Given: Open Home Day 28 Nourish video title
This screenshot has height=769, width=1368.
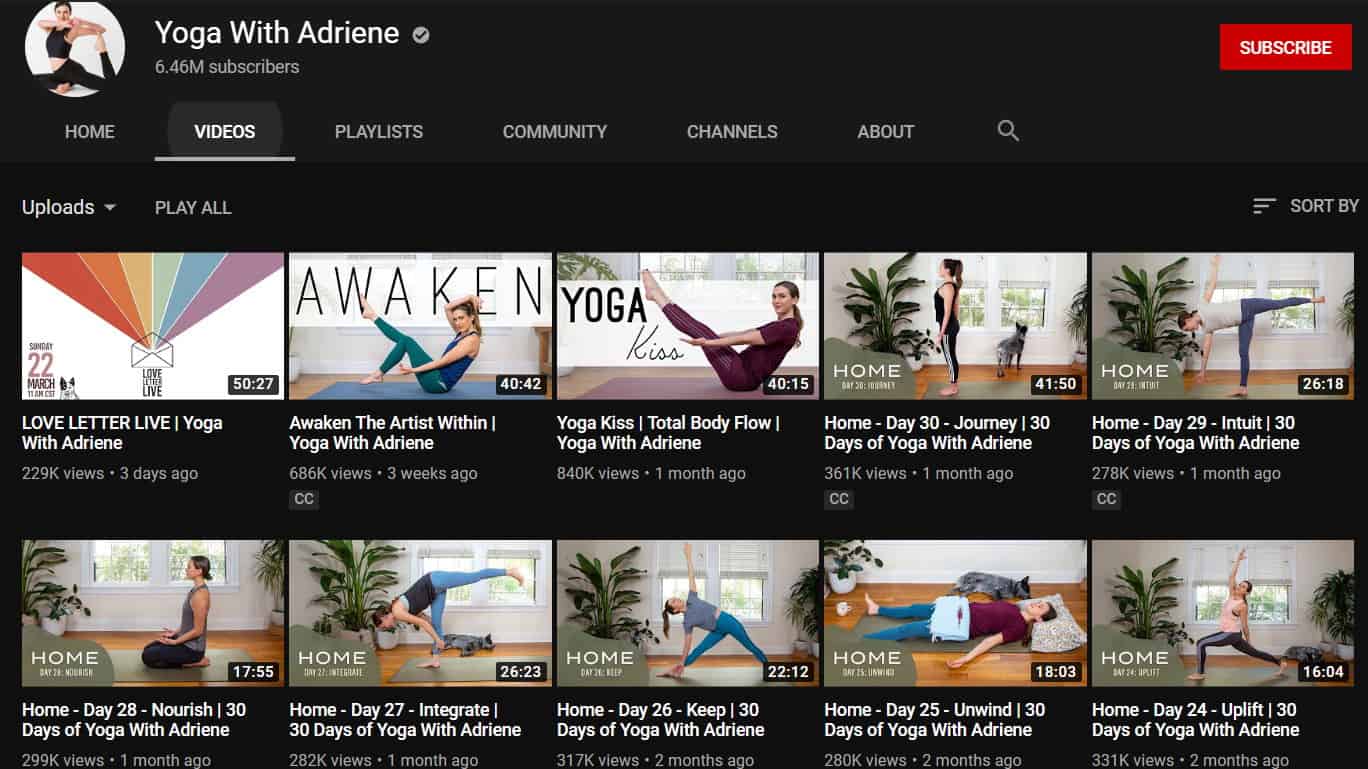Looking at the screenshot, I should [134, 720].
